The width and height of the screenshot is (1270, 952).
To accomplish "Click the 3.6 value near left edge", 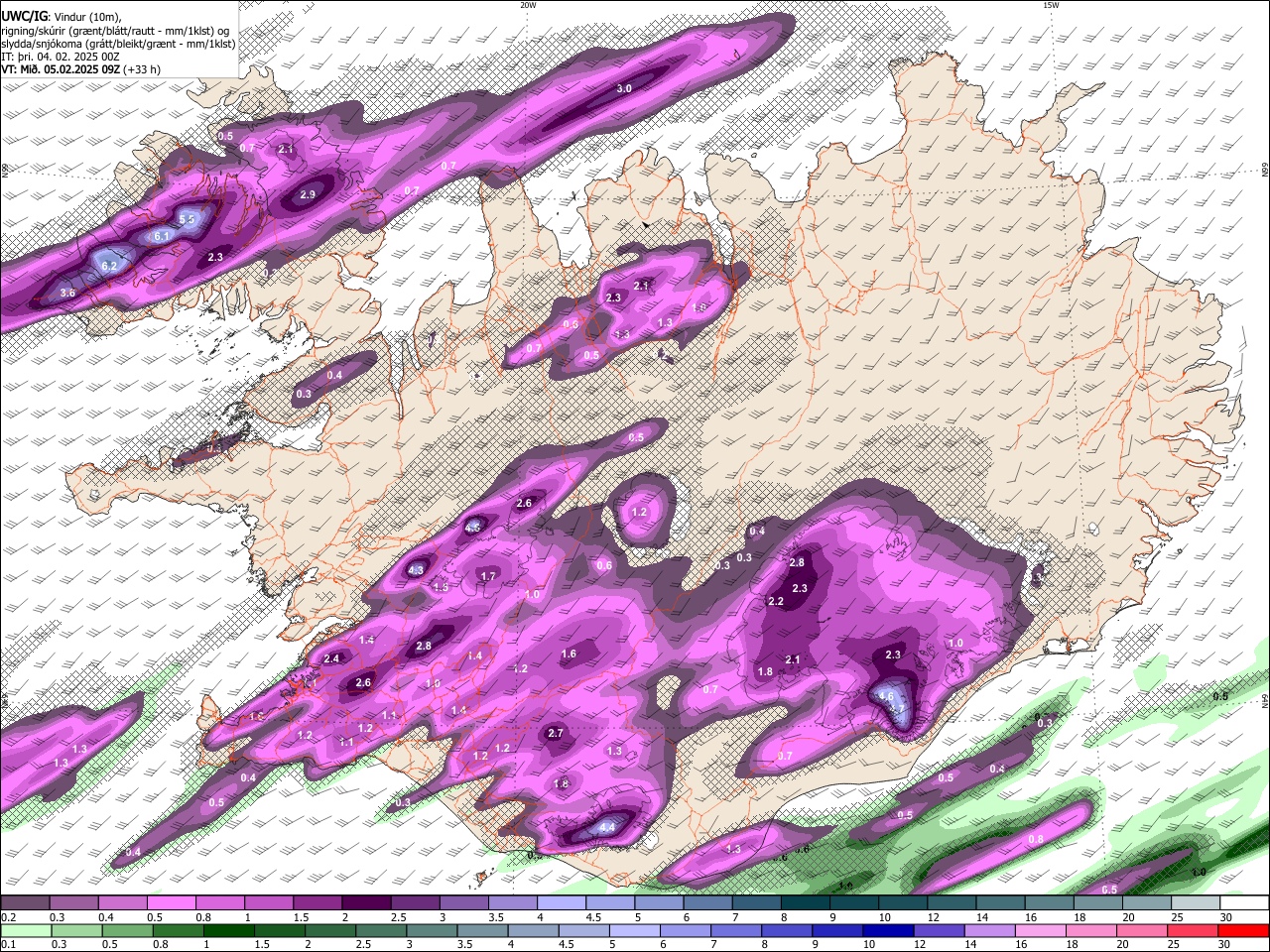I will pos(67,293).
